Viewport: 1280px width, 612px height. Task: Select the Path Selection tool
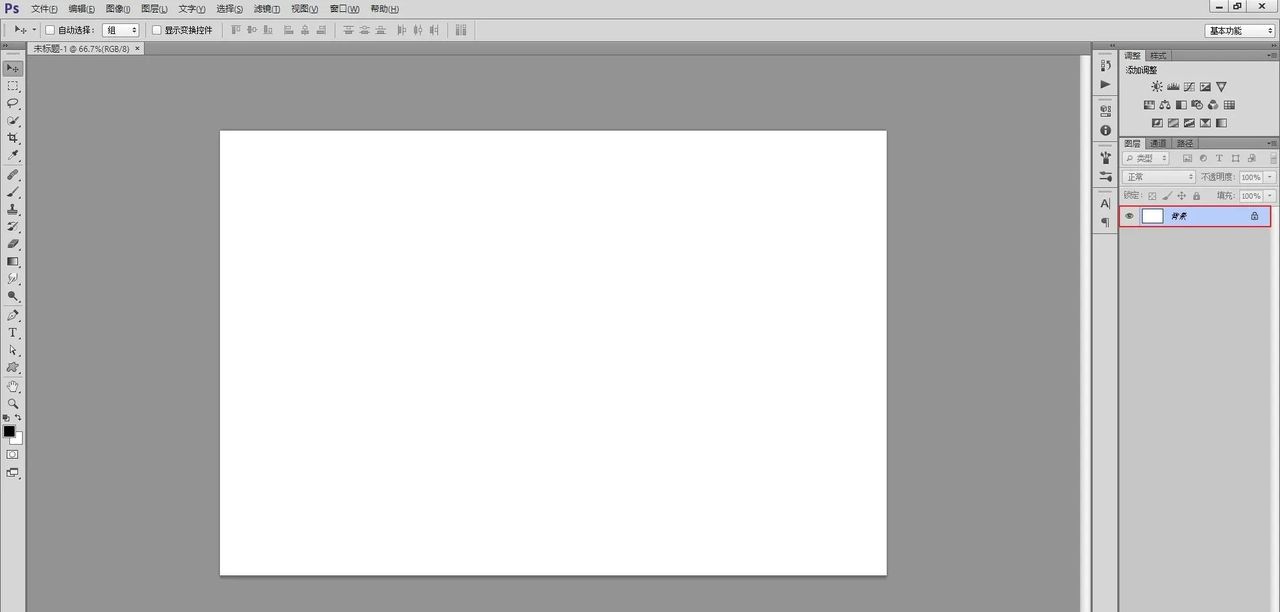click(x=13, y=350)
